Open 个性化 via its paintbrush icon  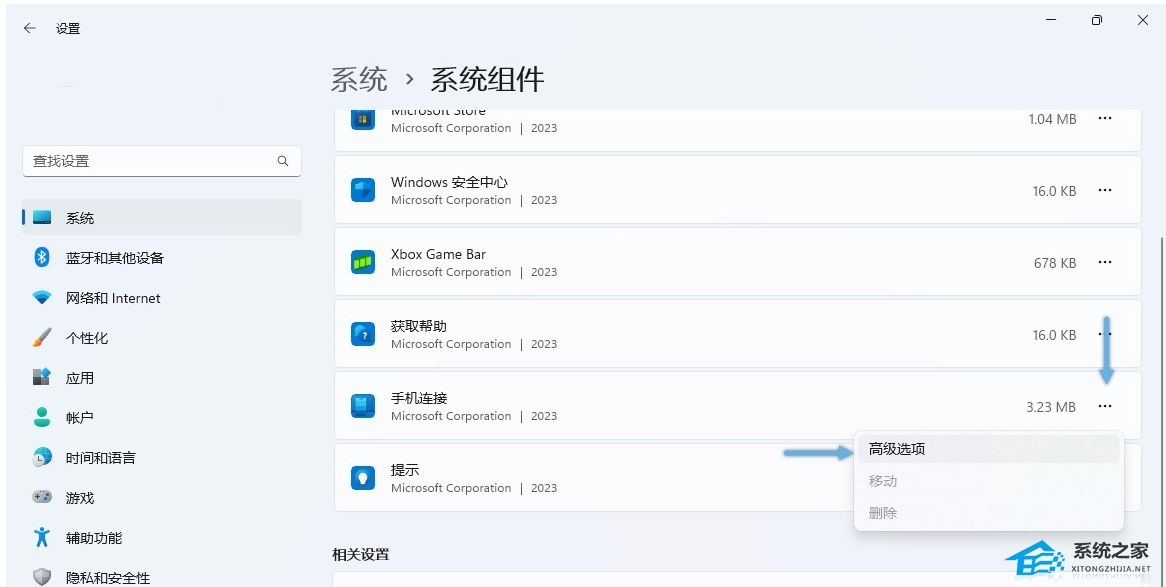click(x=42, y=338)
